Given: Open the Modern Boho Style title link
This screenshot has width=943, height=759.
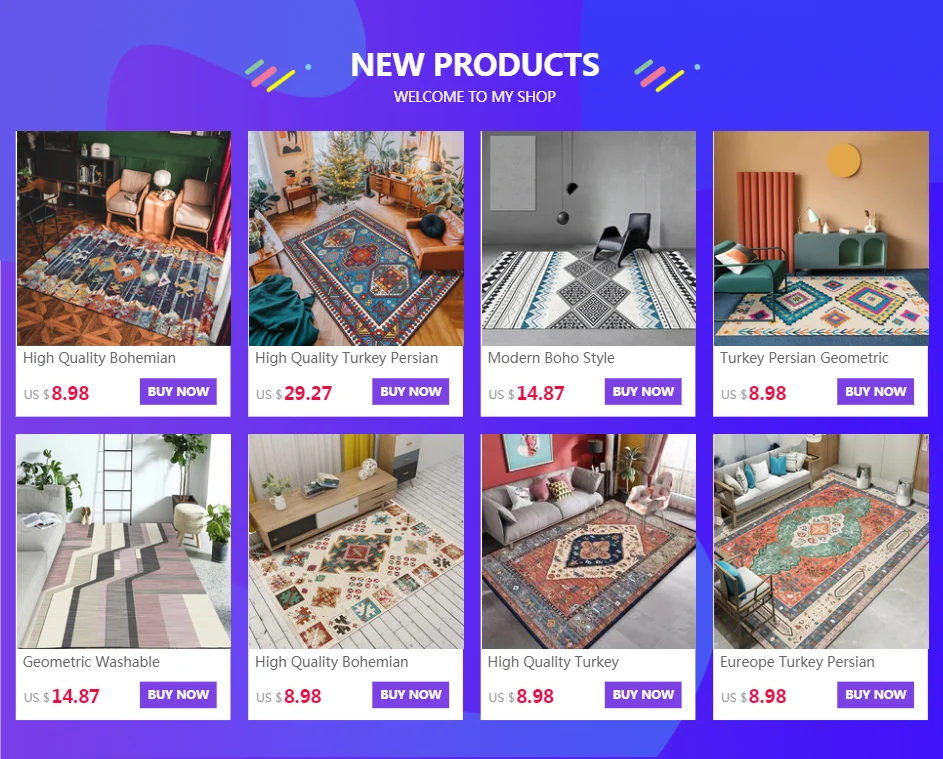Looking at the screenshot, I should tap(551, 358).
